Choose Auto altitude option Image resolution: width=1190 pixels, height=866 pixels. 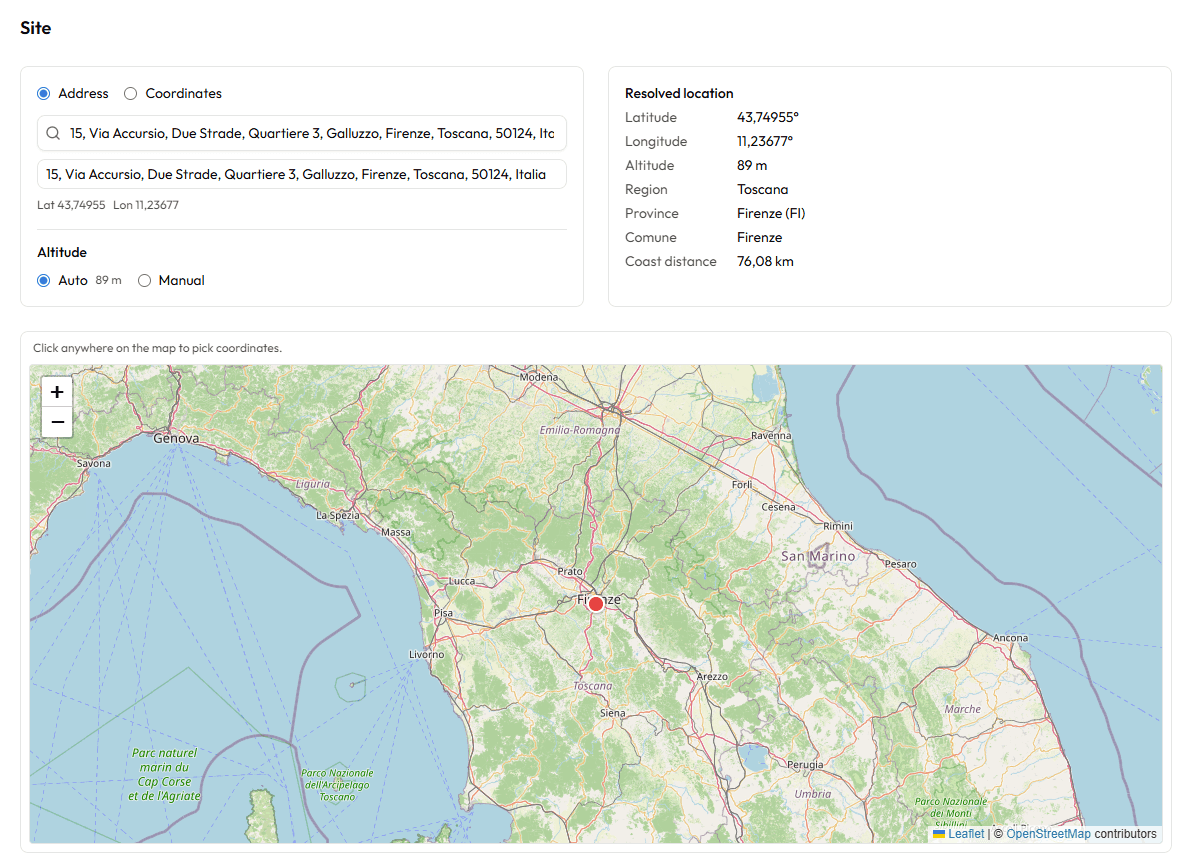(44, 281)
